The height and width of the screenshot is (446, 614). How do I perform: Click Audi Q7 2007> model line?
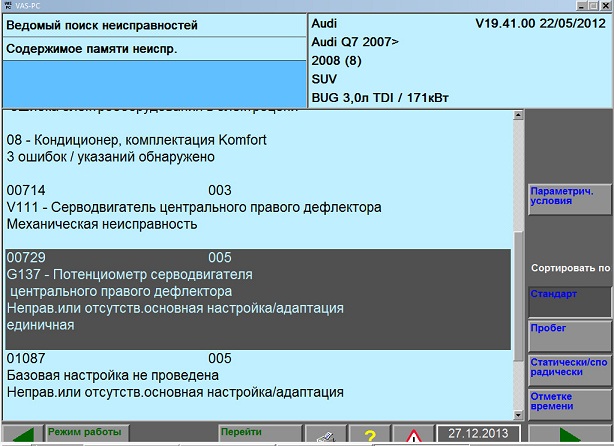(355, 42)
